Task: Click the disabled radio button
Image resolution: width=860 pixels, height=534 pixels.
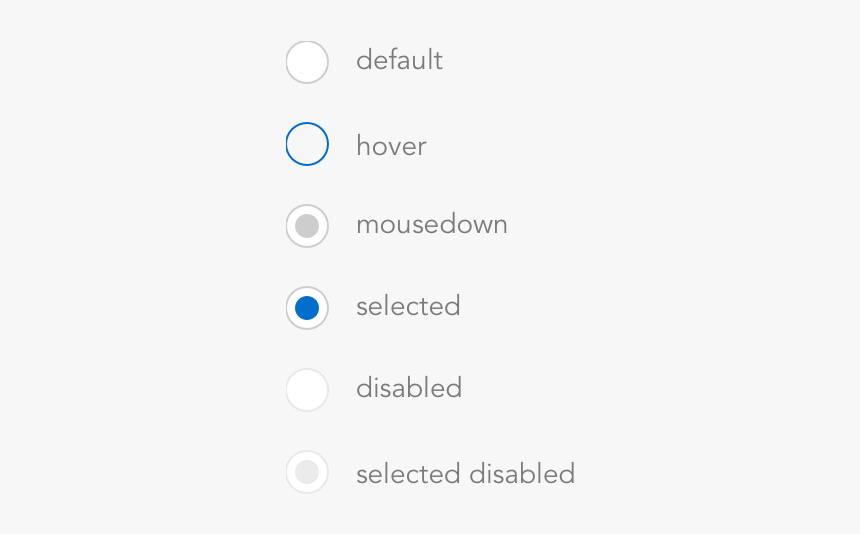Action: pos(307,390)
